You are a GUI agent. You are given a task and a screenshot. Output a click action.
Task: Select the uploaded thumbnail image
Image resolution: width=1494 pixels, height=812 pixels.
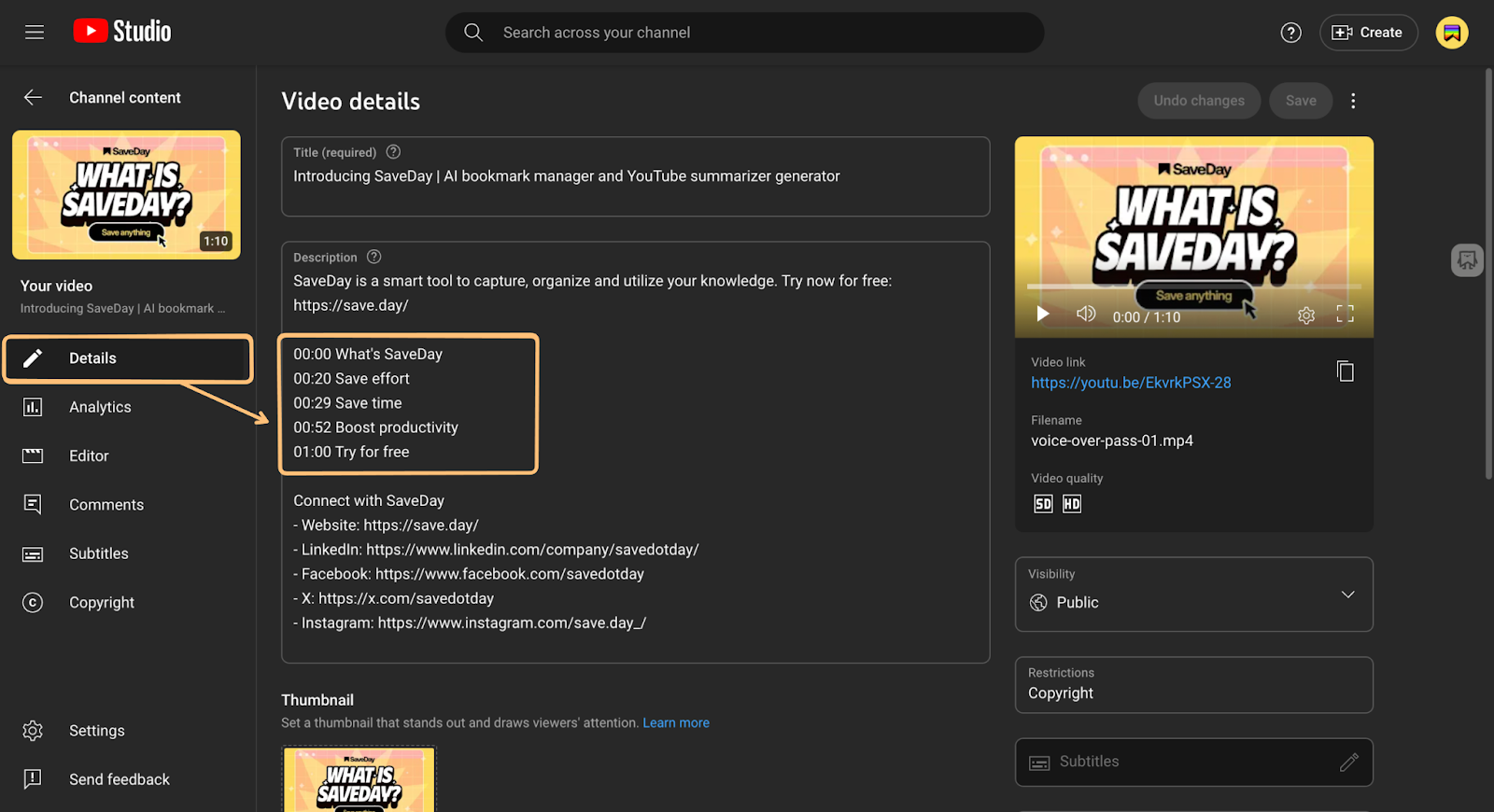pos(359,778)
